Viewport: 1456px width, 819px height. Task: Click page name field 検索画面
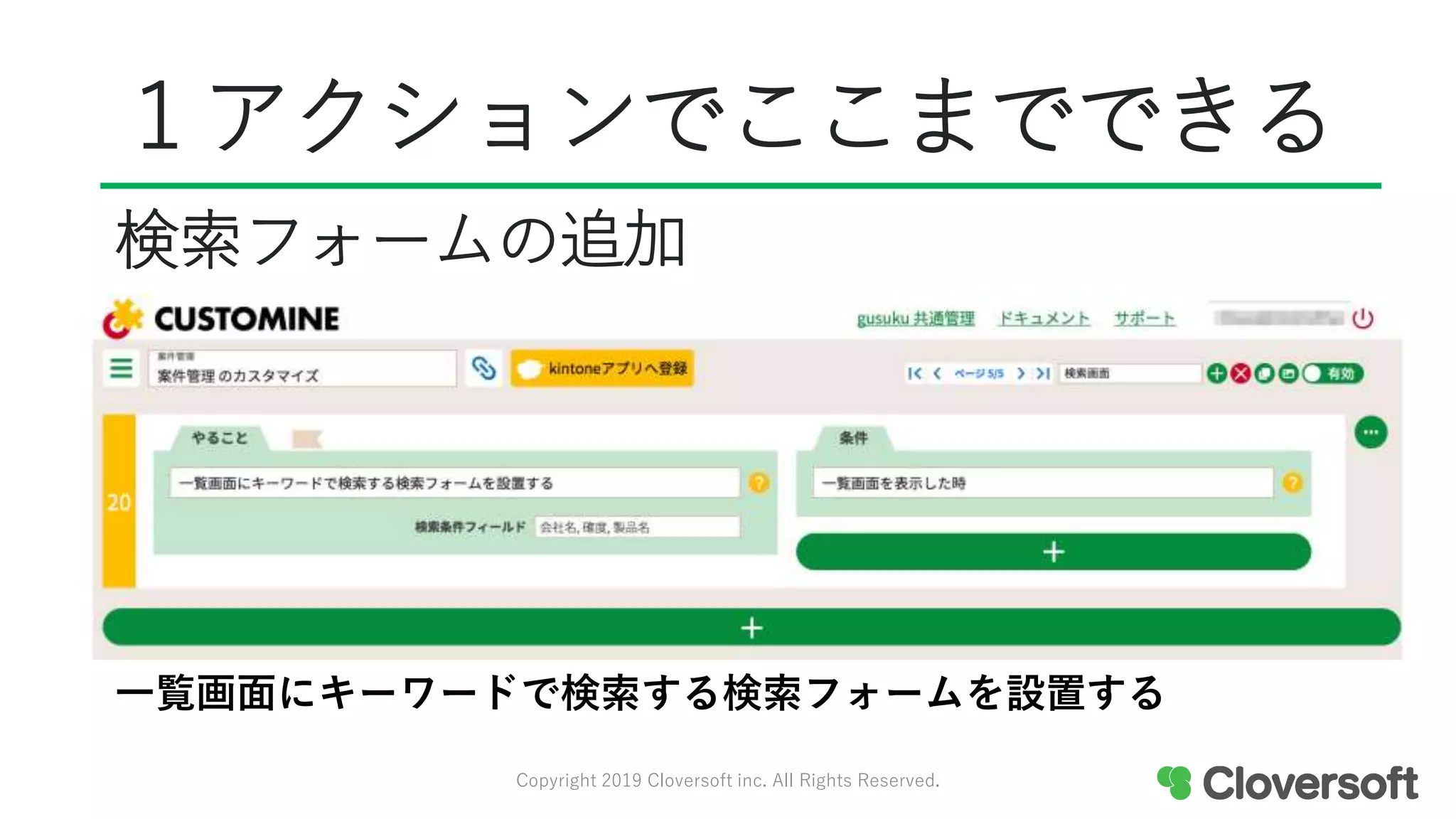coord(1129,373)
